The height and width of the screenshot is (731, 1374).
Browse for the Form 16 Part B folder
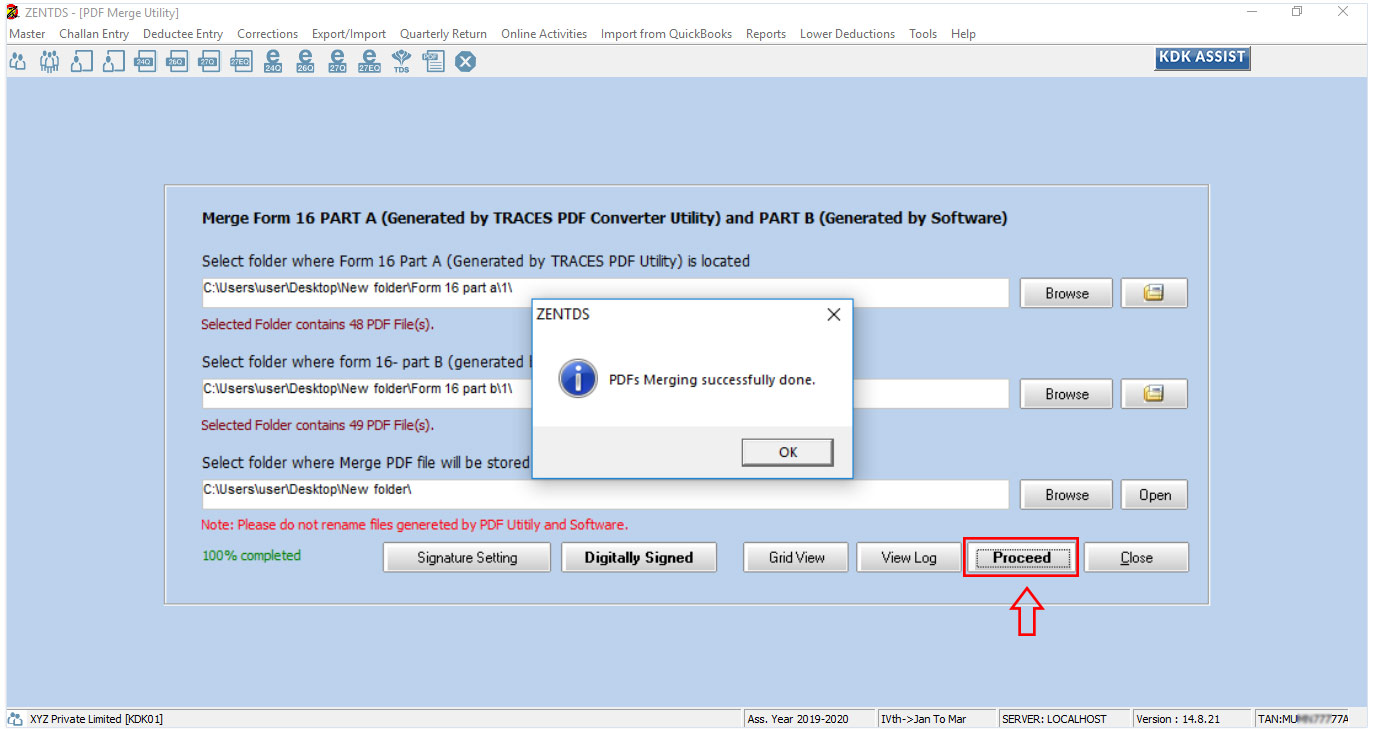click(x=1067, y=394)
